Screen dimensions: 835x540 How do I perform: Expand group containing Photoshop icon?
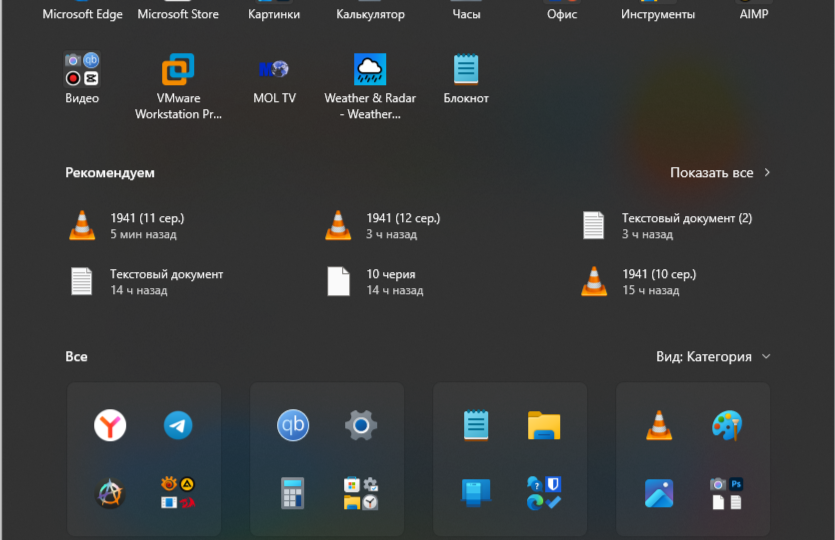click(x=727, y=493)
